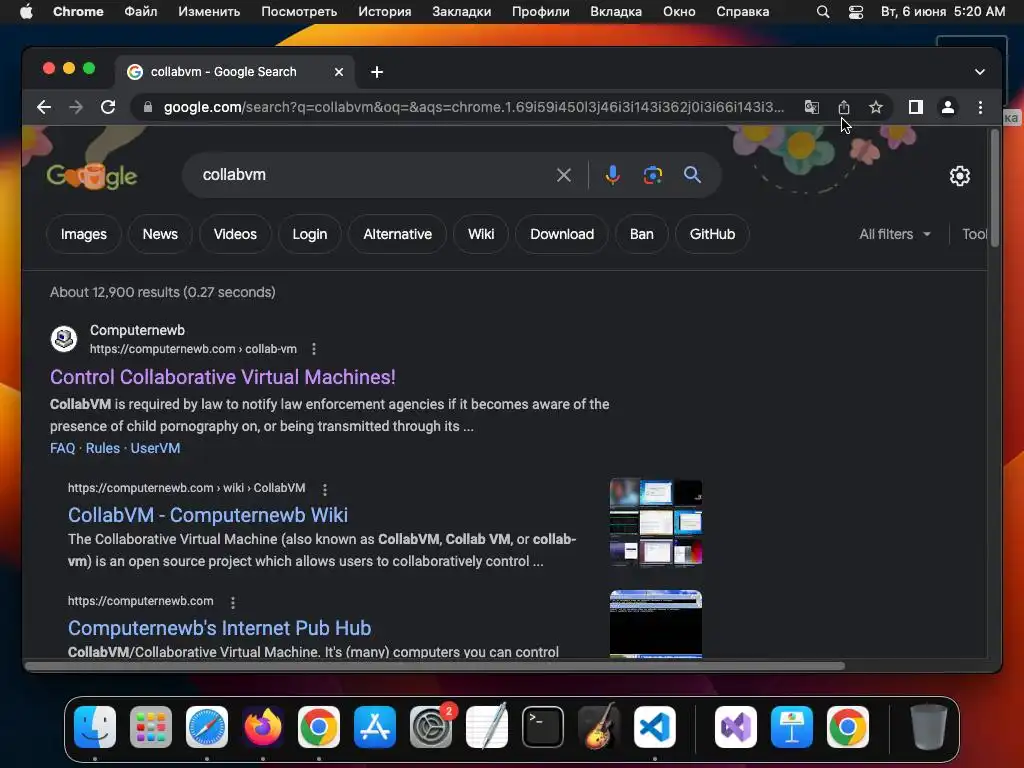The height and width of the screenshot is (768, 1024).
Task: Open System Settings from the dock
Action: tap(431, 727)
